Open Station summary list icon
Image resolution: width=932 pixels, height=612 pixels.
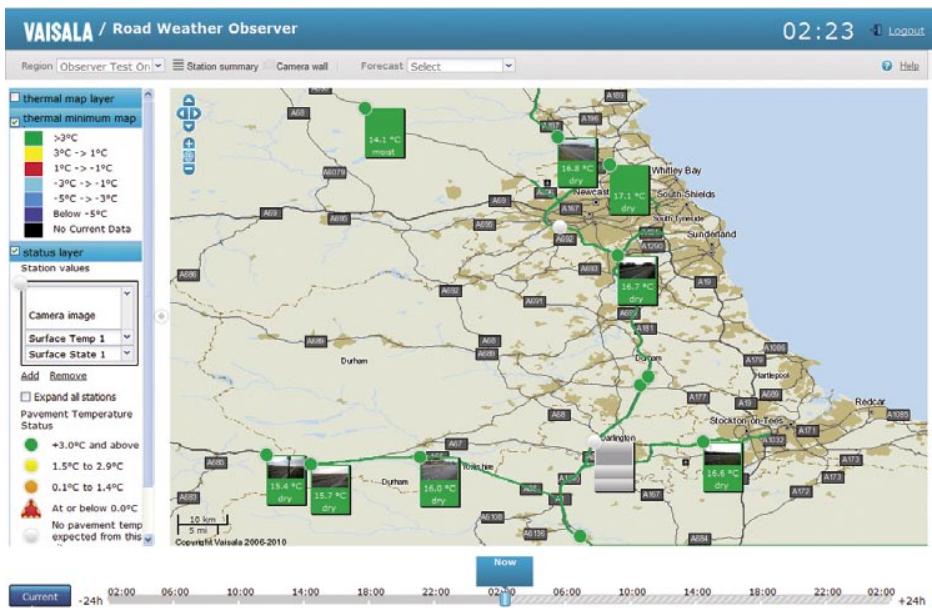[x=178, y=66]
